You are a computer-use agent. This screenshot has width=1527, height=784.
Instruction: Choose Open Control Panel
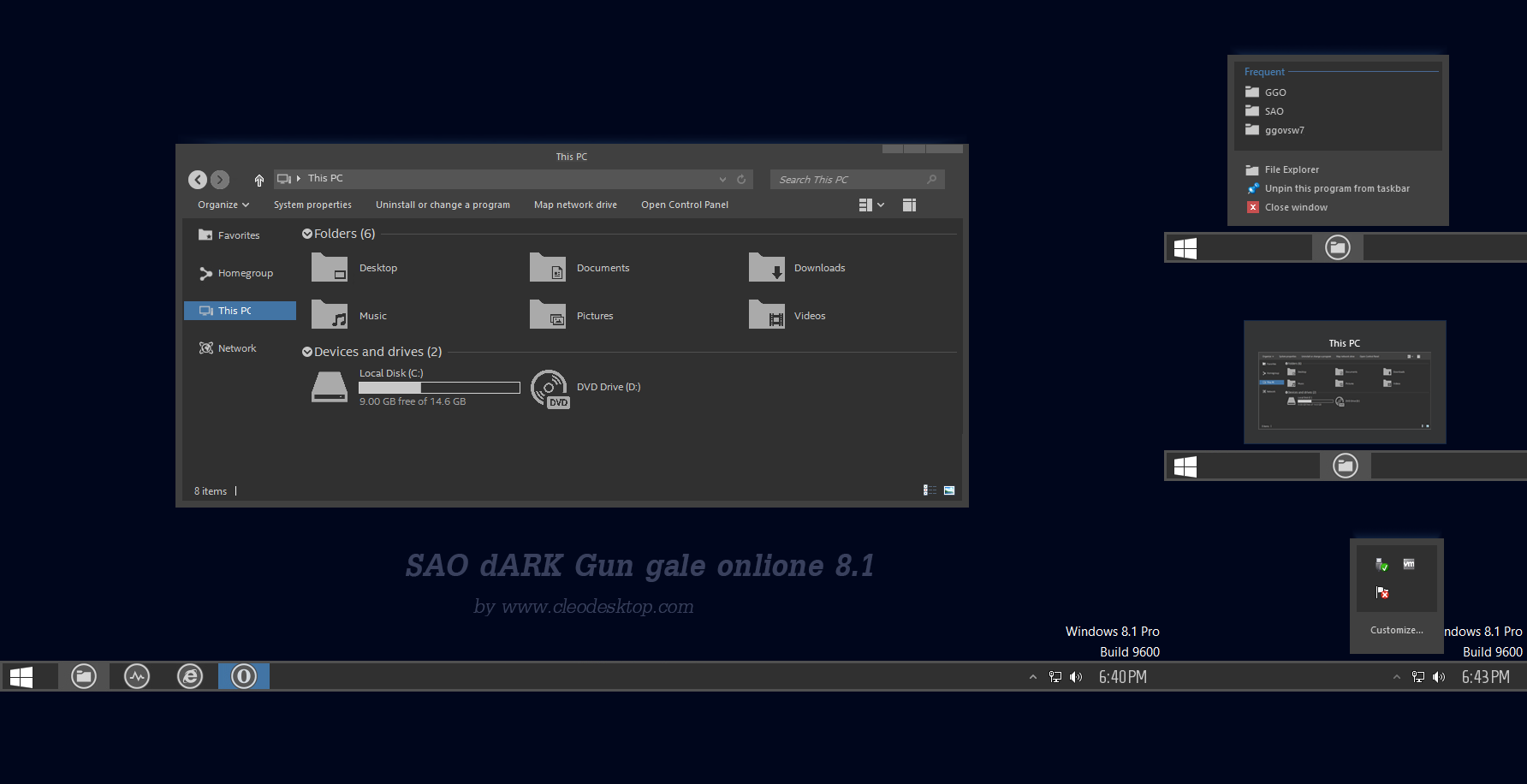tap(685, 205)
